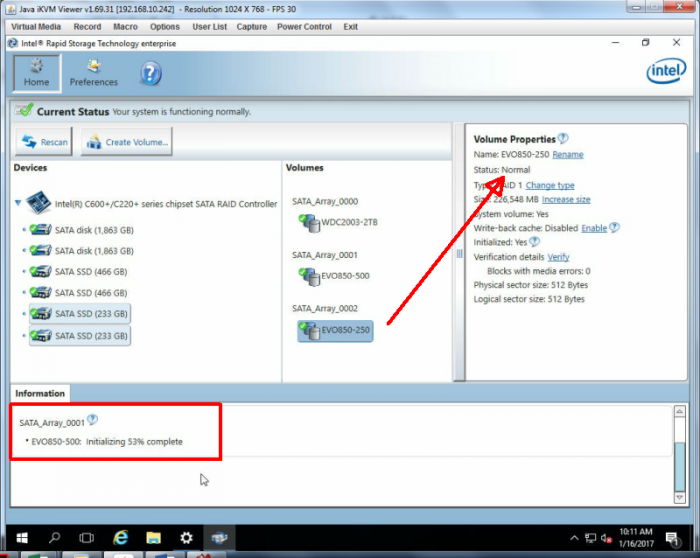Click the pane splitter handle beside Volume Properties
Image resolution: width=700 pixels, height=558 pixels.
click(459, 254)
